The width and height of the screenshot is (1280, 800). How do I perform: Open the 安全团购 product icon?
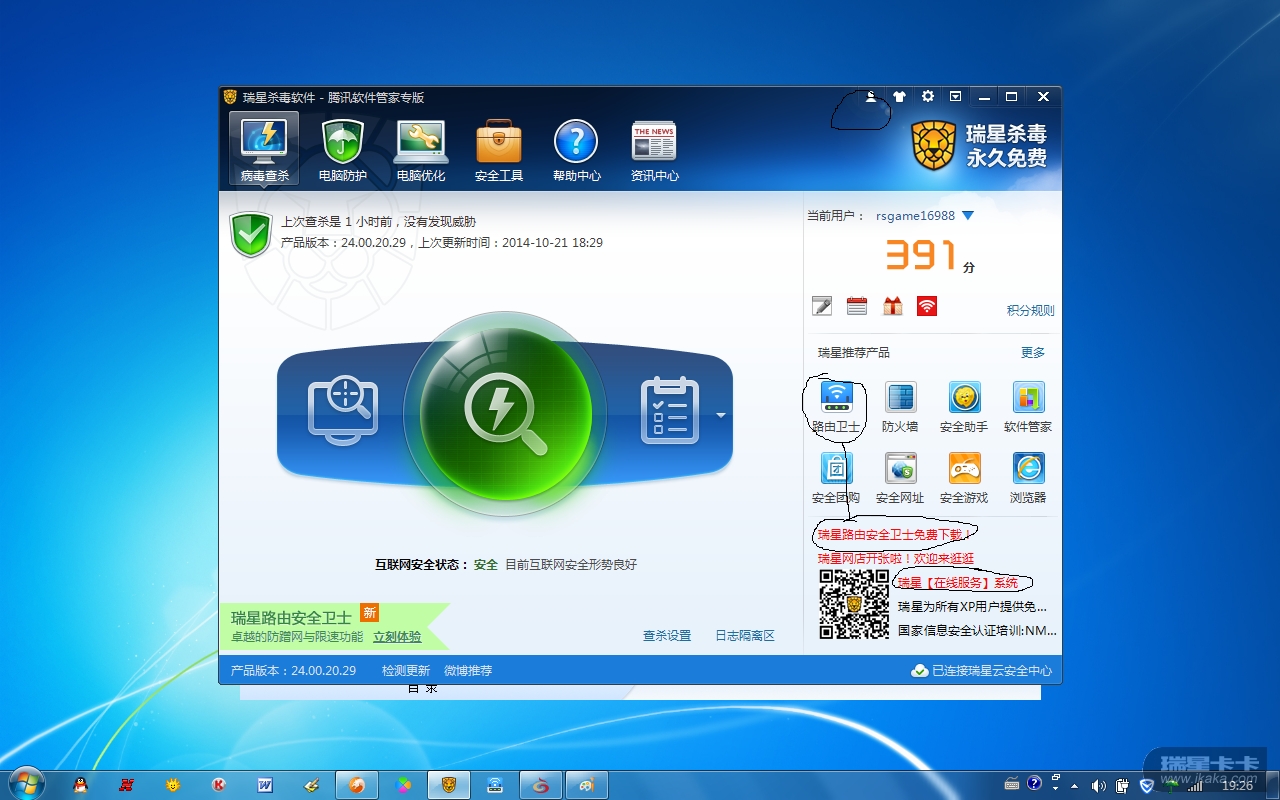click(x=836, y=478)
